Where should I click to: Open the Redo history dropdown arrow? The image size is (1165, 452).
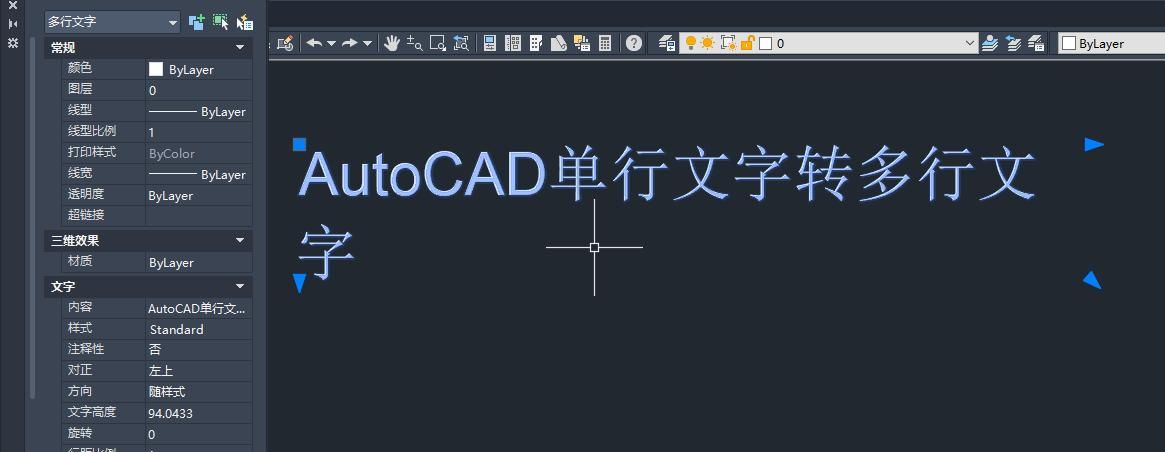pos(367,43)
